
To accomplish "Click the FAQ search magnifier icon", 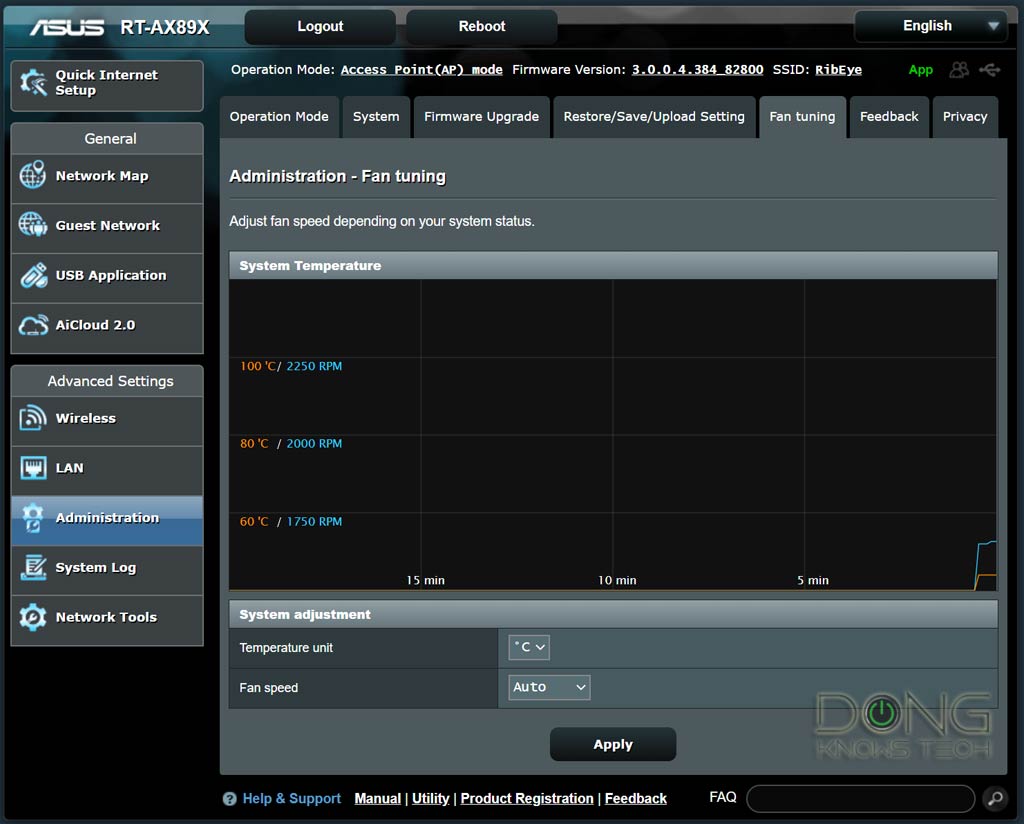I will point(994,798).
